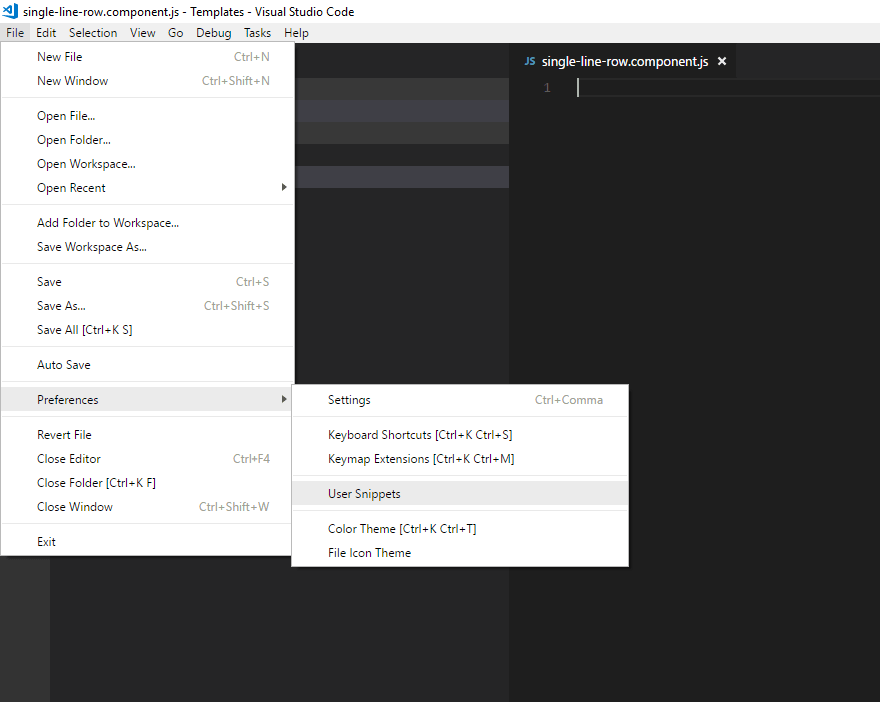Click line 1 in the editor area
Viewport: 880px width, 702px height.
[x=700, y=88]
